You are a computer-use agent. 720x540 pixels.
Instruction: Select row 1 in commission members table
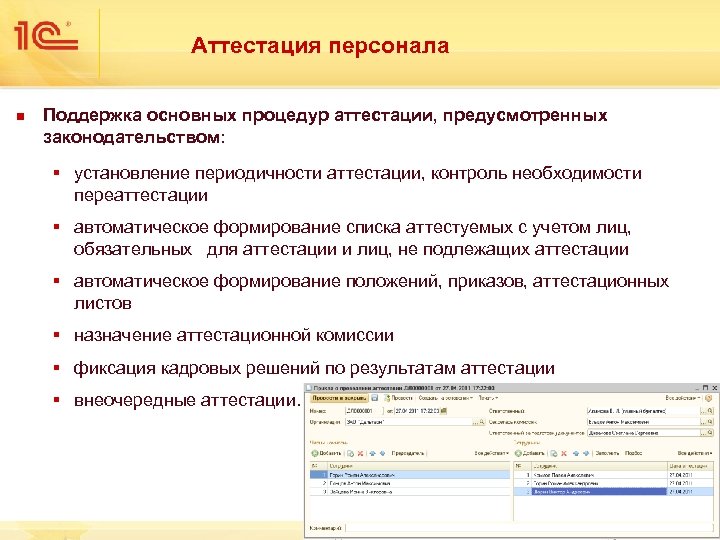410,475
